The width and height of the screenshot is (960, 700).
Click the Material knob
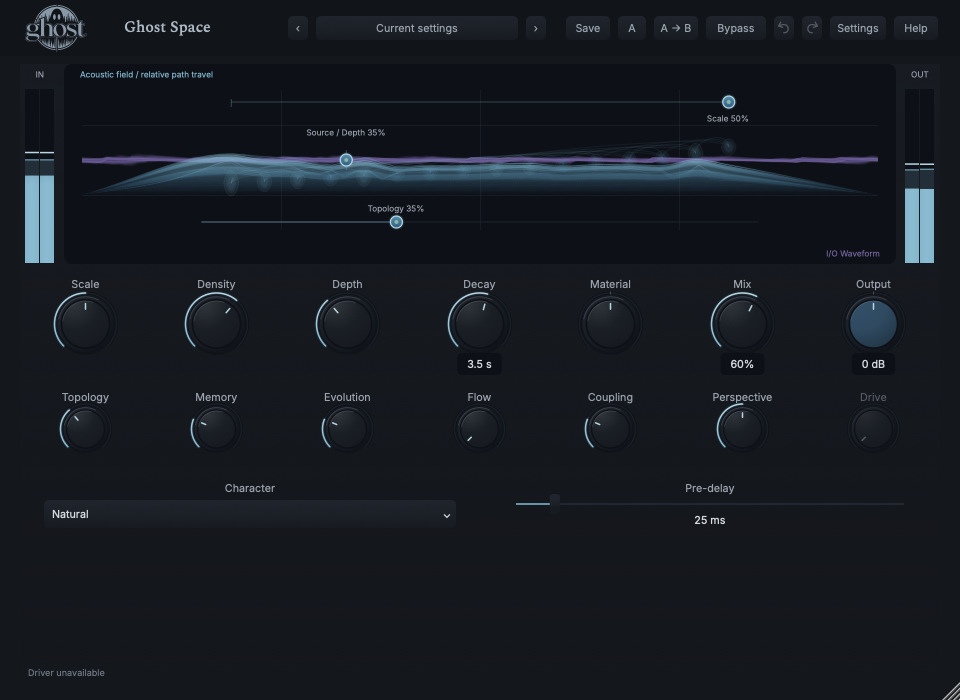pyautogui.click(x=610, y=323)
